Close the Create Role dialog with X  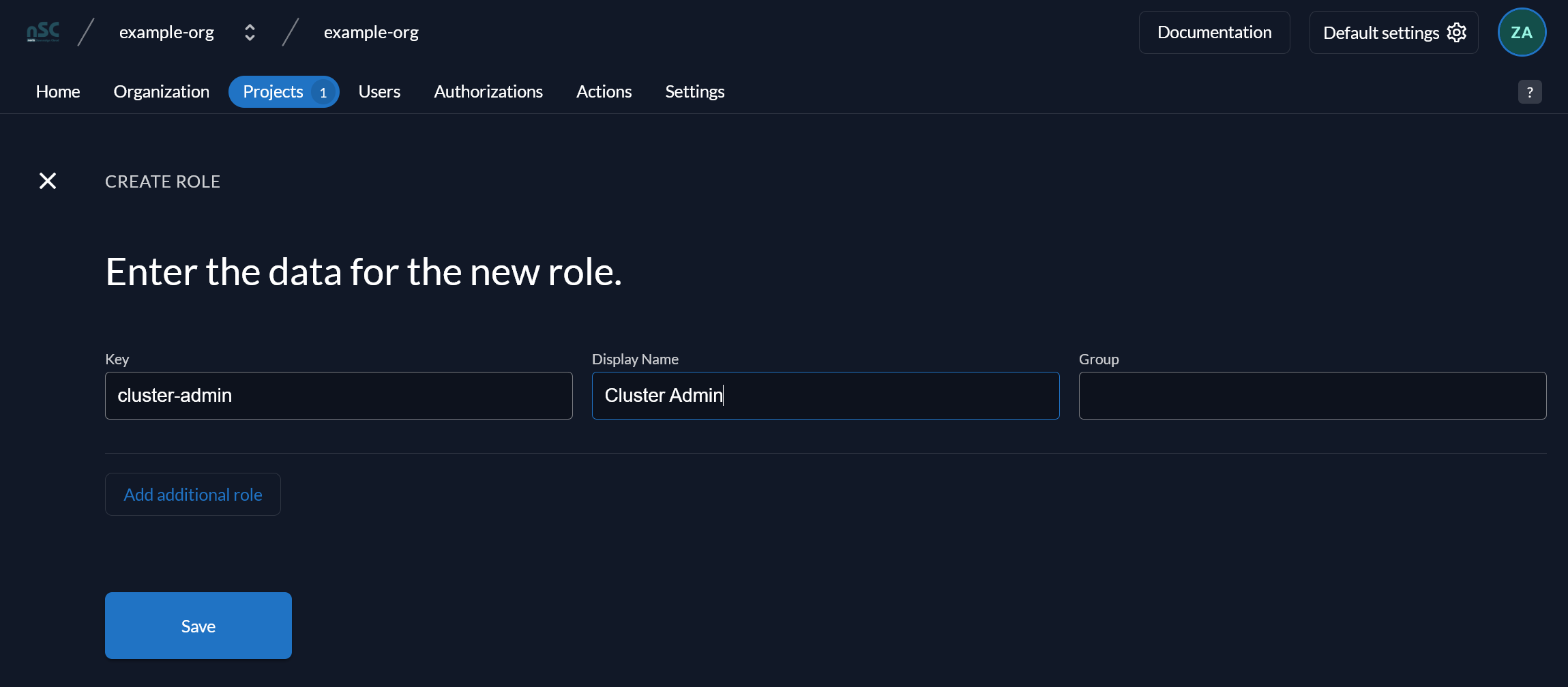coord(48,181)
